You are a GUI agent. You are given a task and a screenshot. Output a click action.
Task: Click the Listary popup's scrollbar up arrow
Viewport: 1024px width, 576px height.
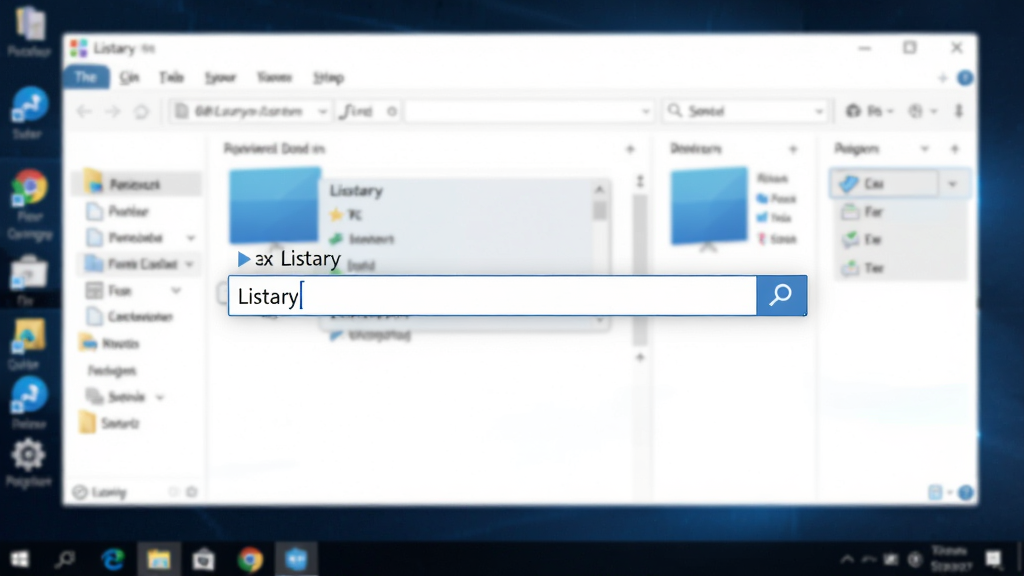600,189
